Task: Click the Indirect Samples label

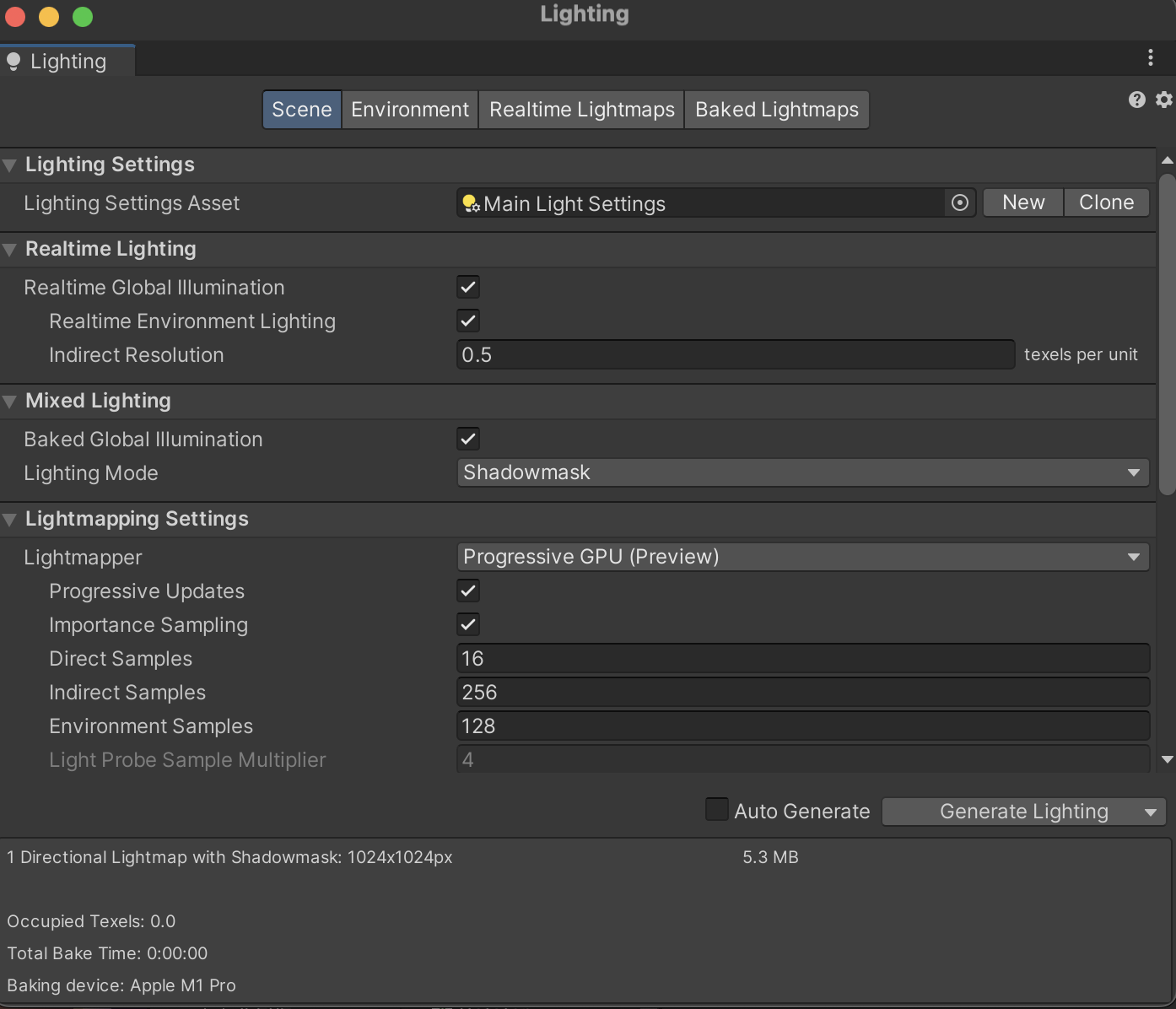Action: [x=127, y=693]
